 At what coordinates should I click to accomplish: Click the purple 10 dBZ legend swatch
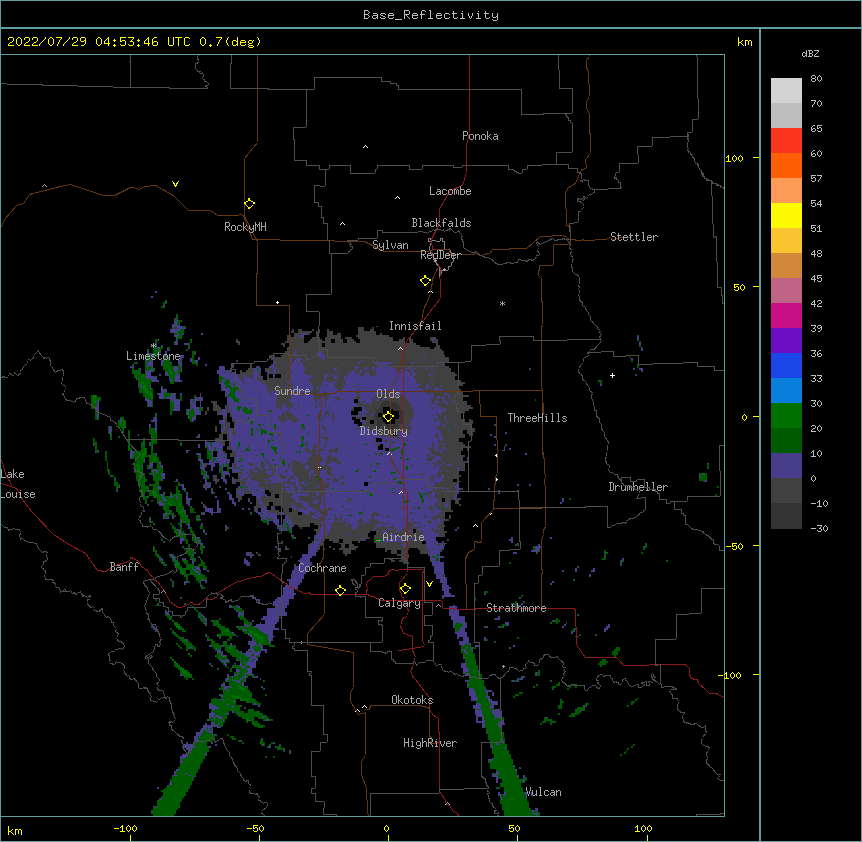(786, 466)
